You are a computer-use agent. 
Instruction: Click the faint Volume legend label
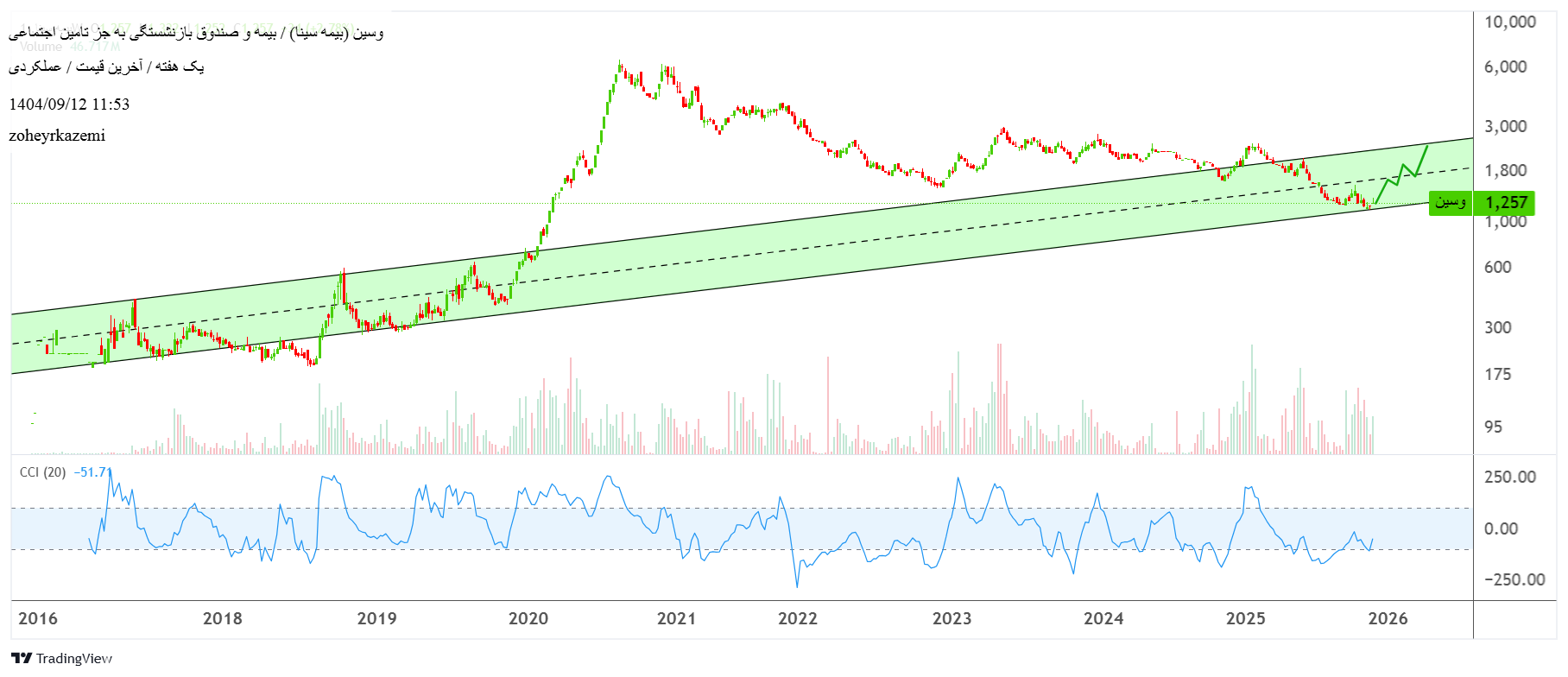coord(41,47)
